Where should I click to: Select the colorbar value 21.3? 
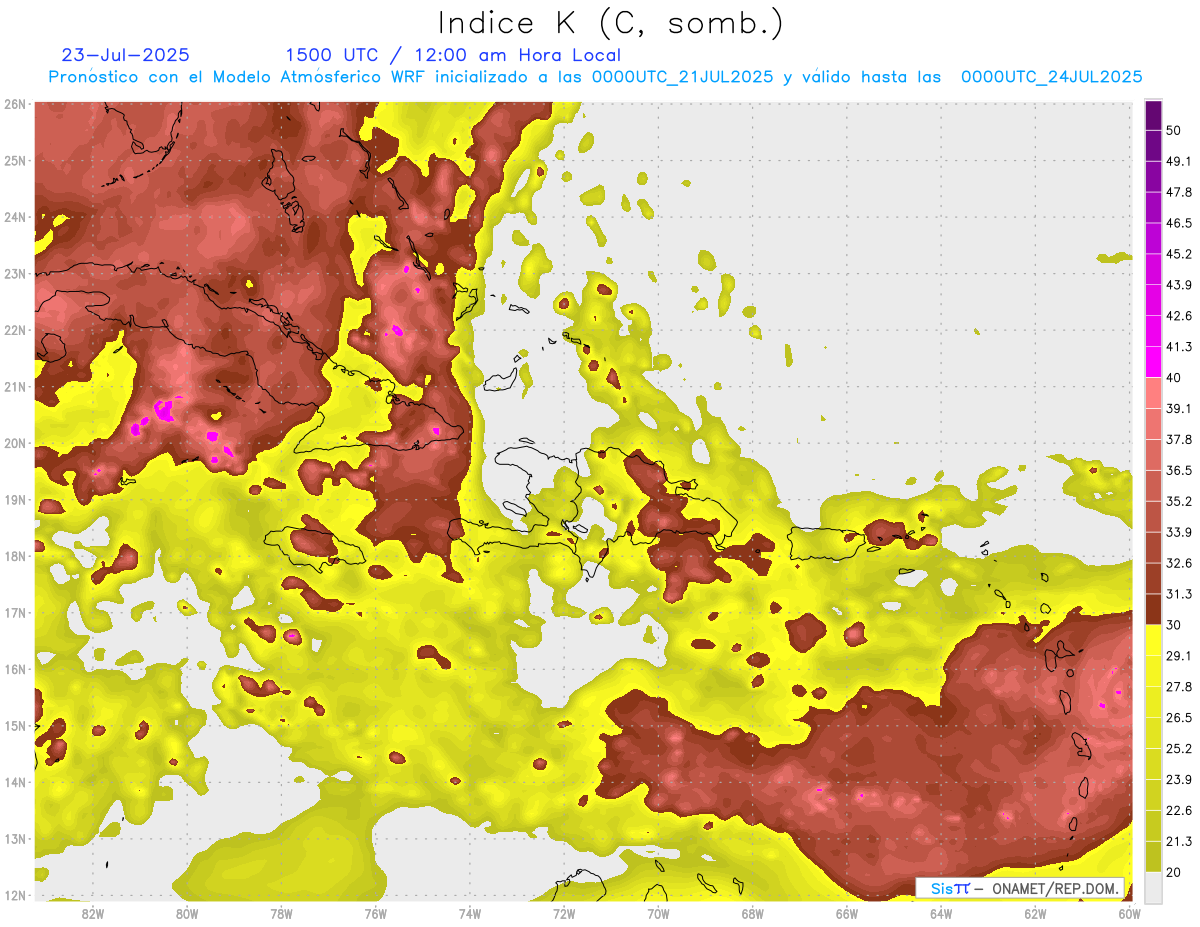click(1179, 841)
